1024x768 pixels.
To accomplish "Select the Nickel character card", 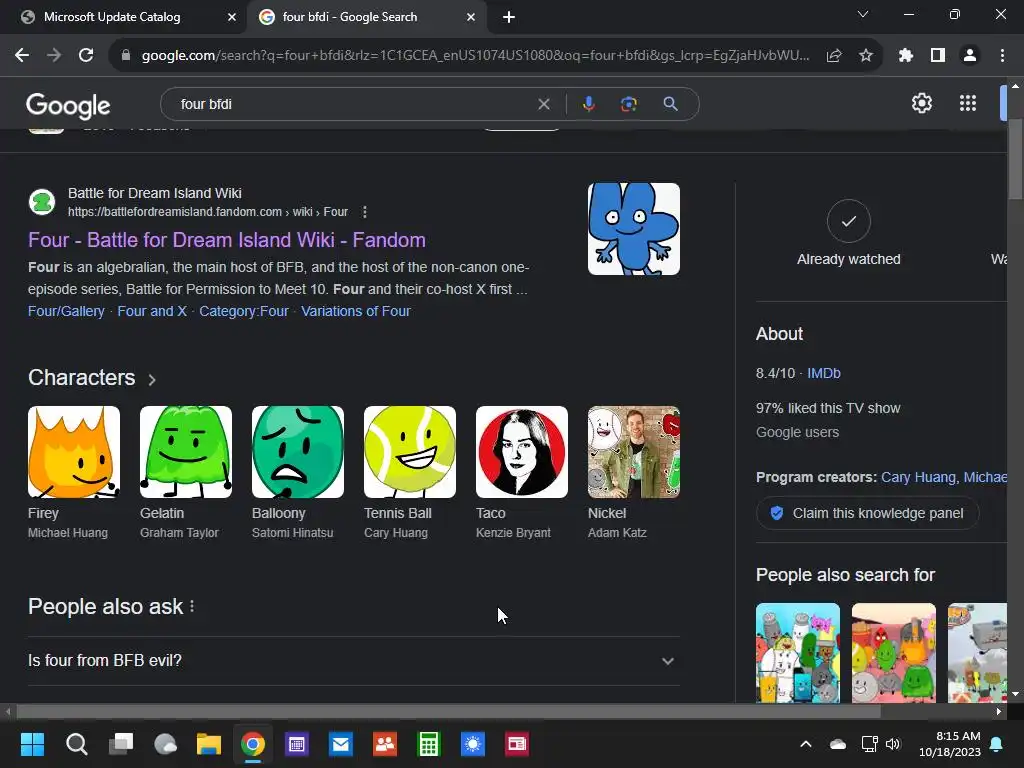I will tap(633, 473).
